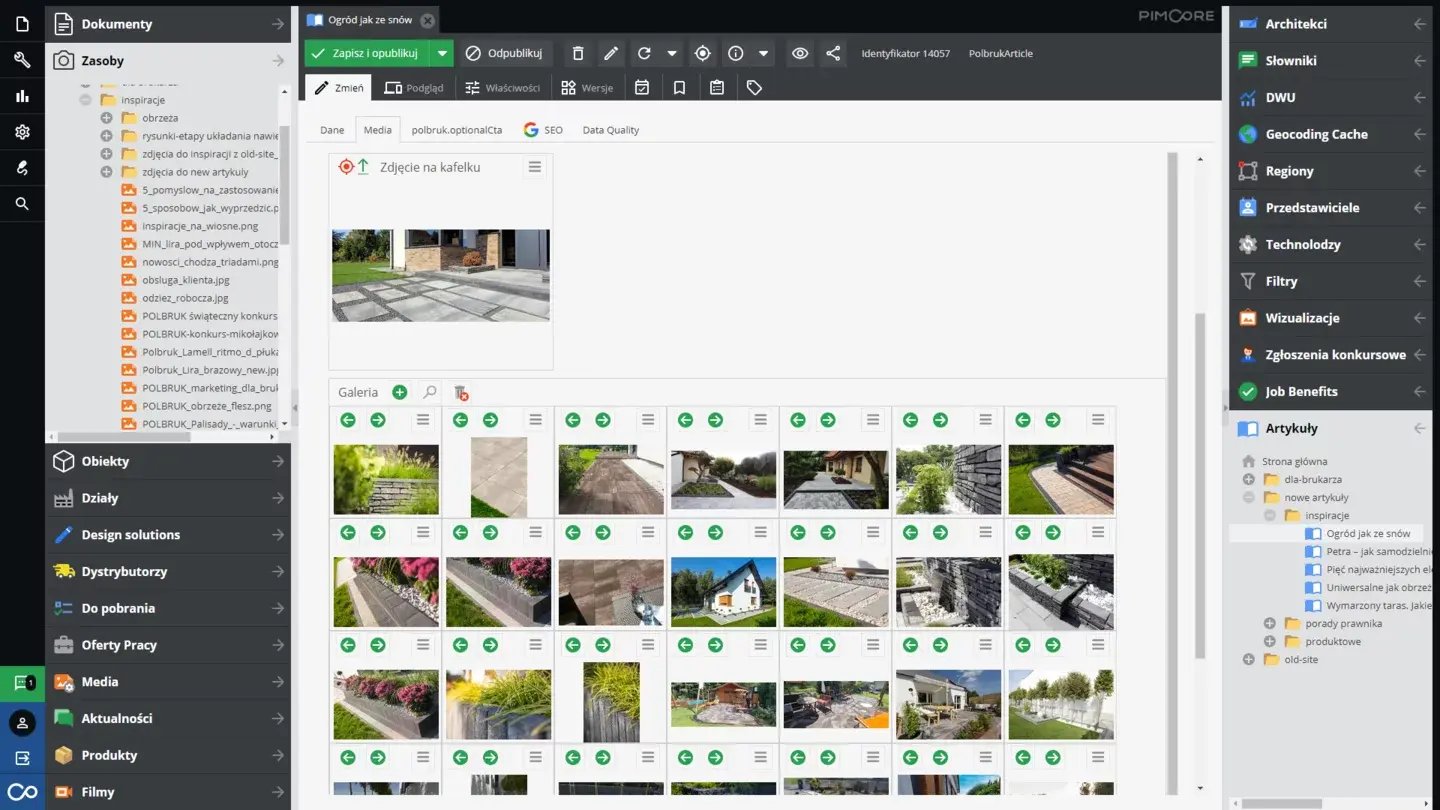Image resolution: width=1440 pixels, height=810 pixels.
Task: Open the Job Benefits panel
Action: tap(1331, 391)
